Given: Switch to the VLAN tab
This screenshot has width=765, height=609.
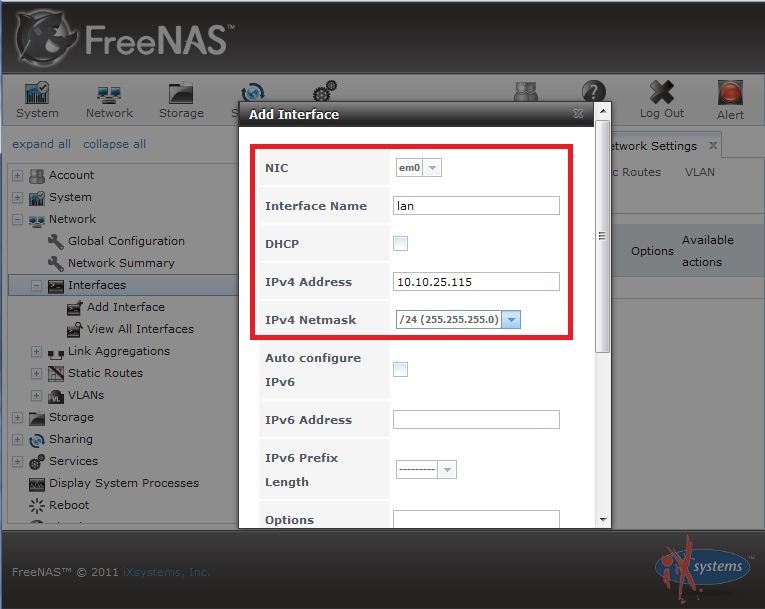Looking at the screenshot, I should click(700, 172).
